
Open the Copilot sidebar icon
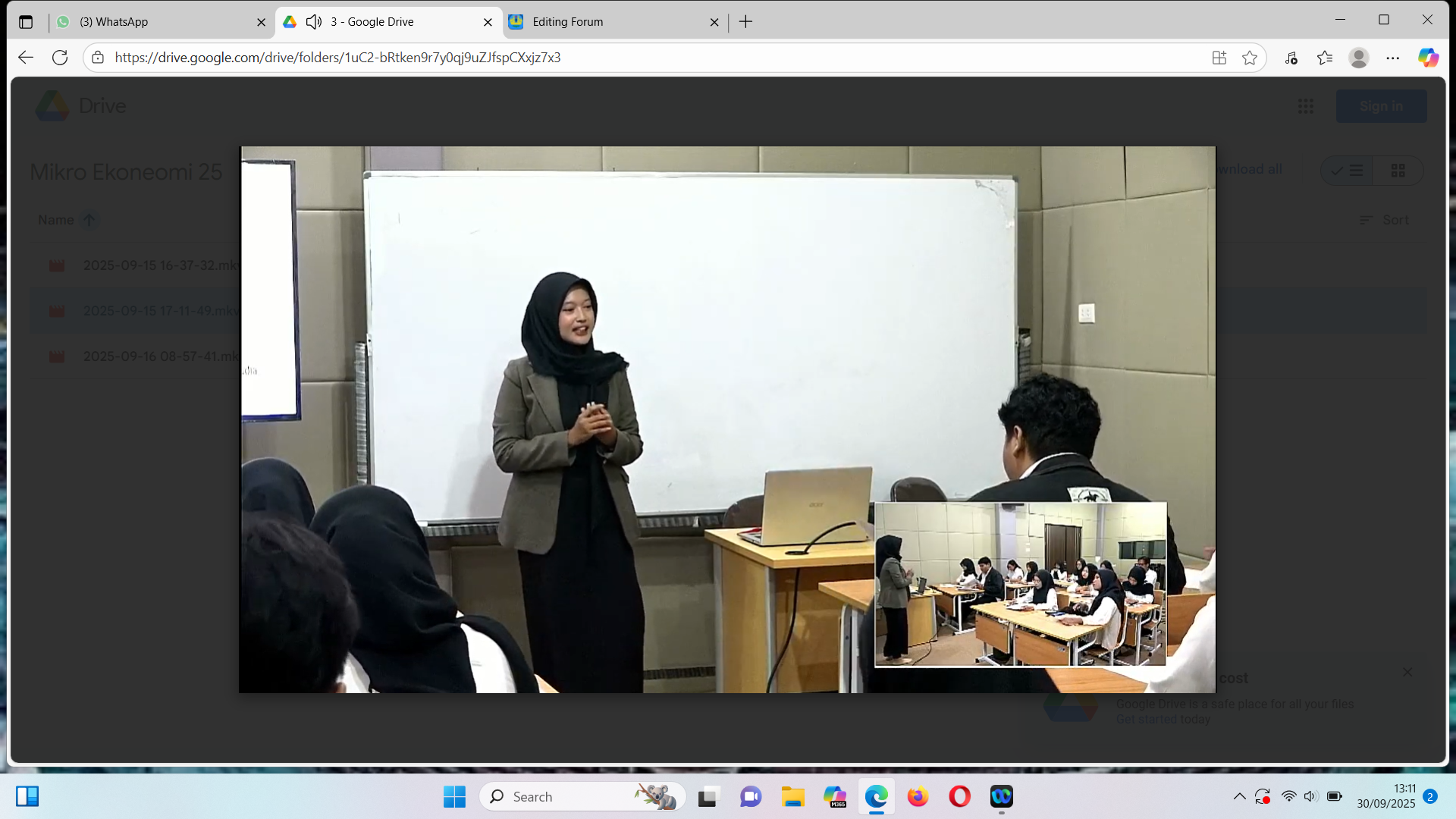pos(1428,58)
